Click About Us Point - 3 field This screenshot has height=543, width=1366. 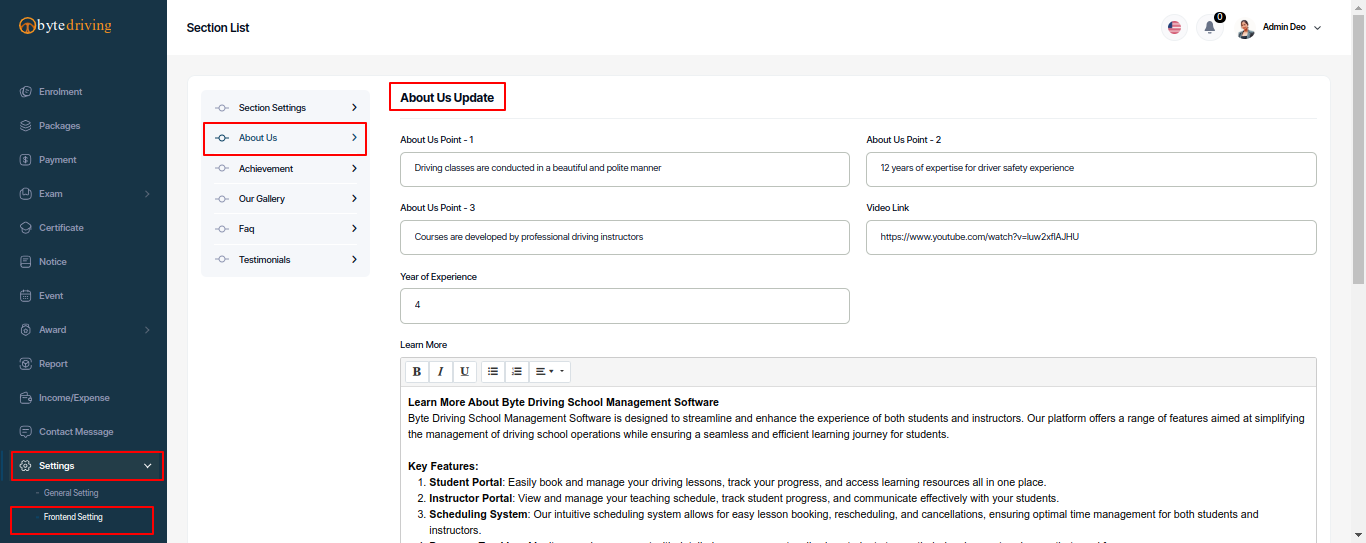point(624,237)
